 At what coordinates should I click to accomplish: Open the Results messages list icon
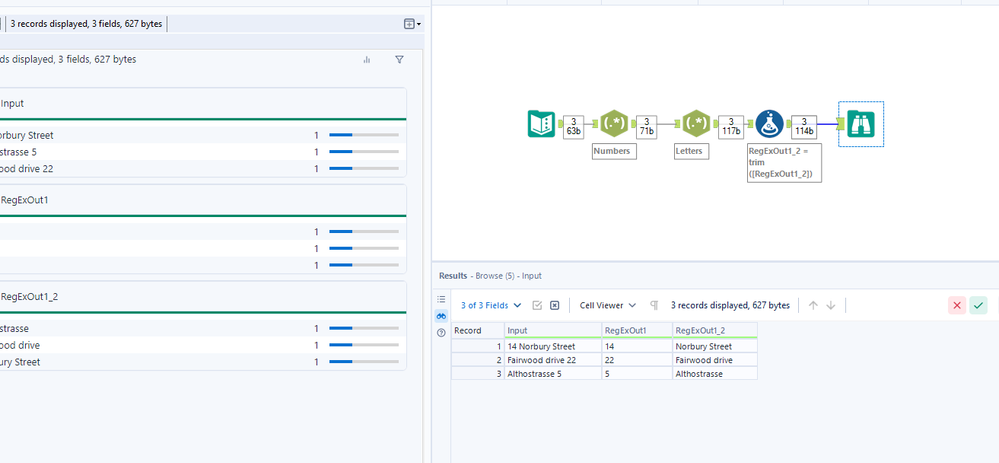coord(441,299)
